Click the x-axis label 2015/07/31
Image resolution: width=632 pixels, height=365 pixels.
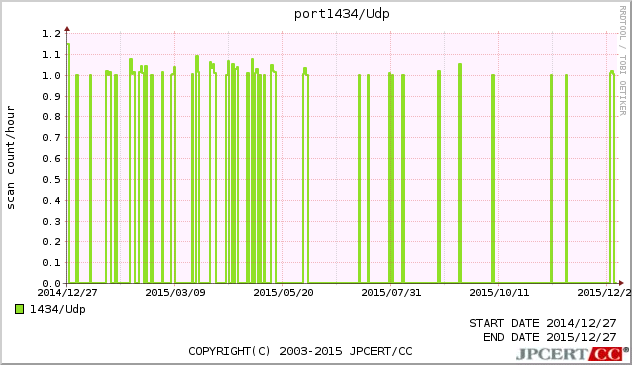pyautogui.click(x=391, y=292)
